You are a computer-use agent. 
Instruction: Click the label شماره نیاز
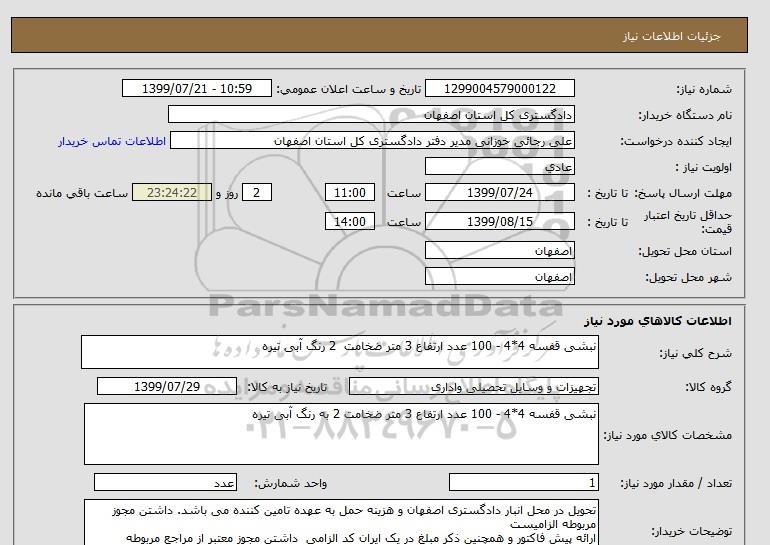point(704,89)
